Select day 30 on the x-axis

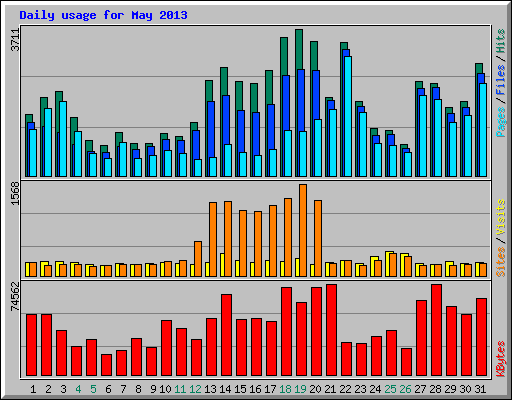[x=465, y=389]
